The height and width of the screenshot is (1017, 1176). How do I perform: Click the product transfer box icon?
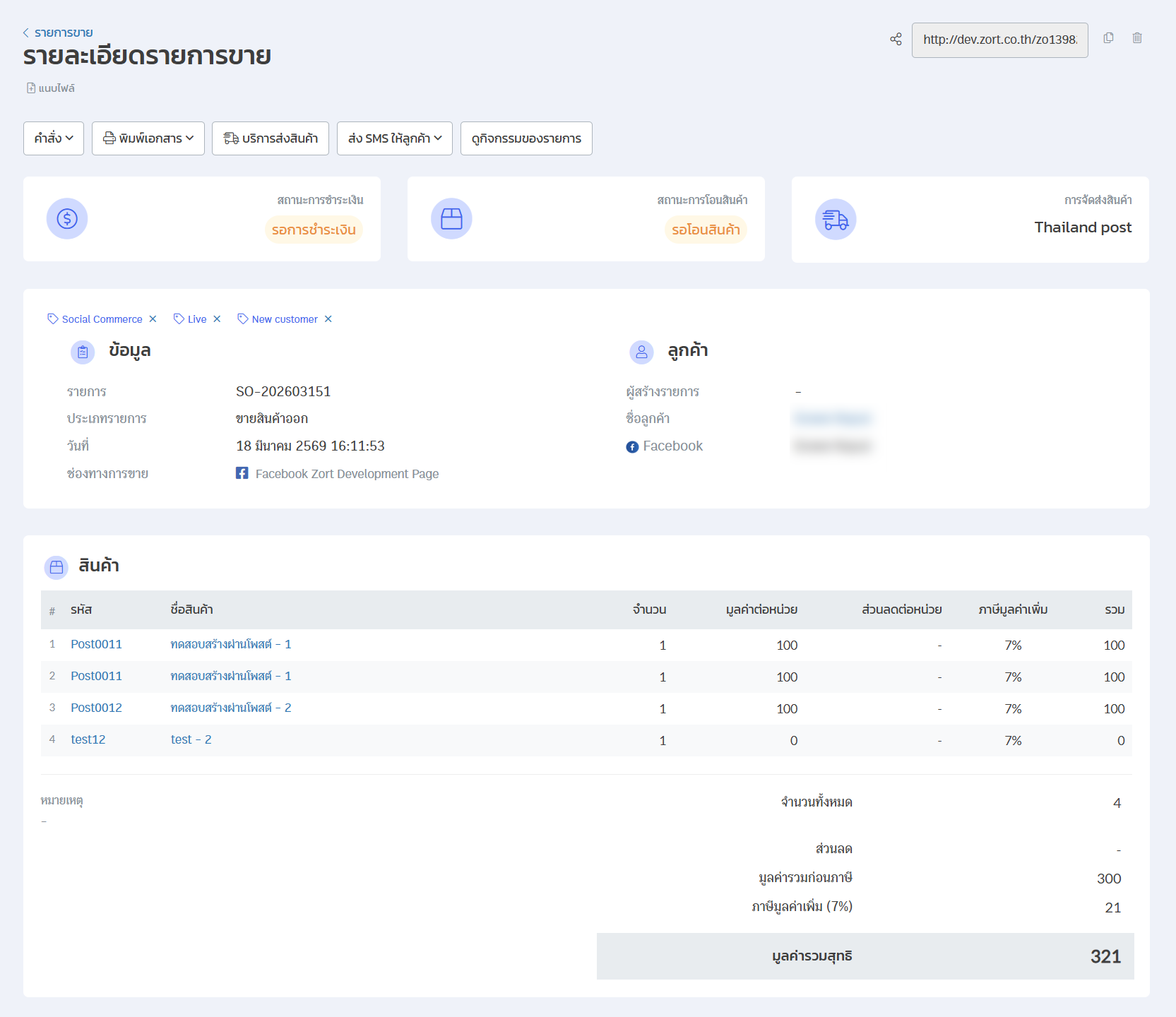click(x=451, y=219)
